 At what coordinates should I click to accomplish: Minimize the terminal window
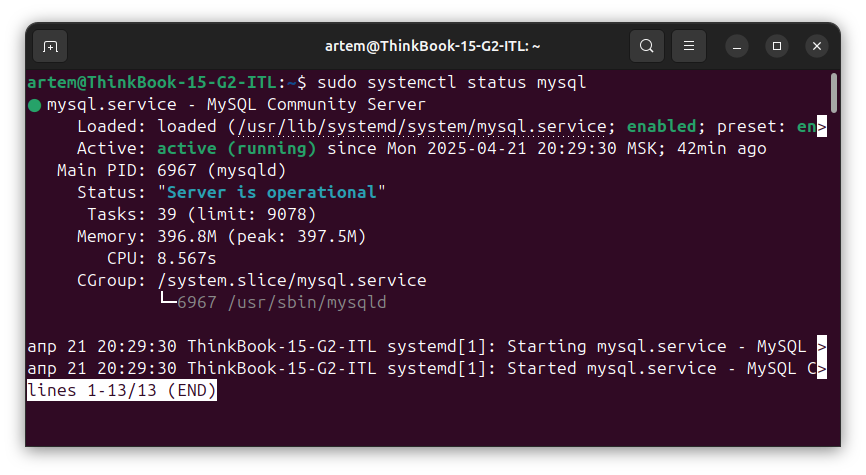(737, 46)
